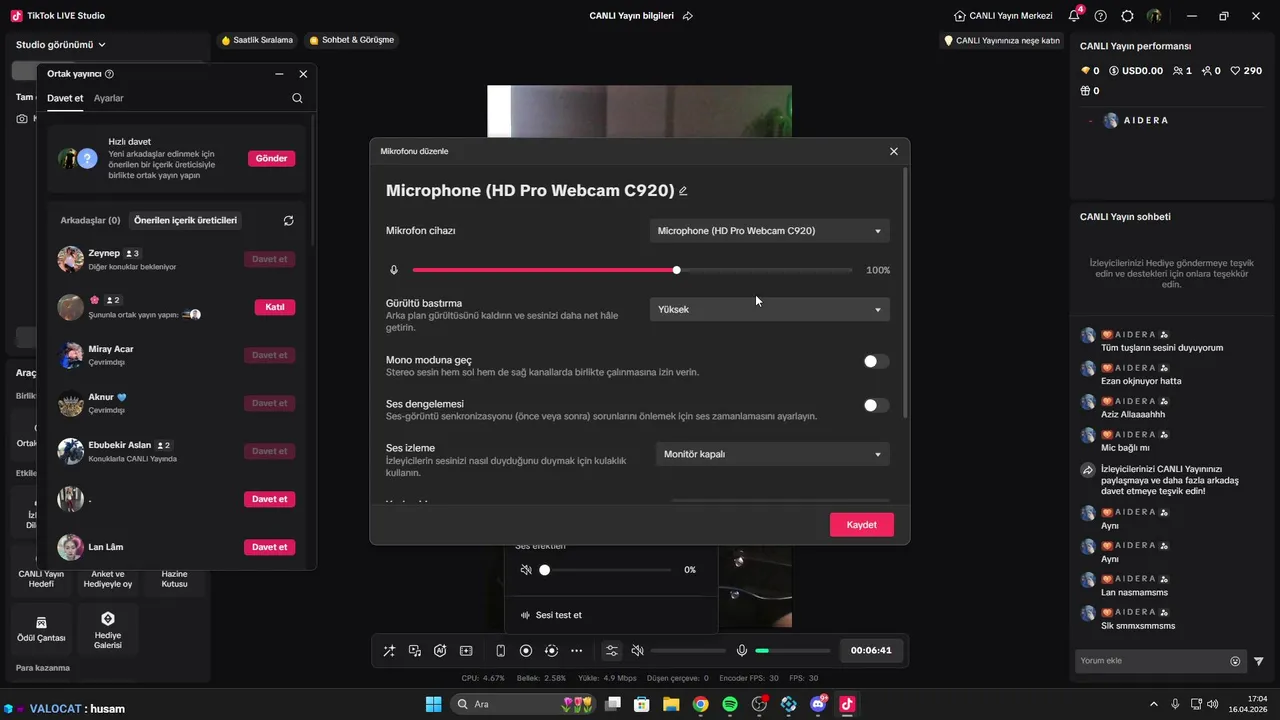The image size is (1280, 720).
Task: Open Hediye Galerisi tile
Action: pyautogui.click(x=108, y=628)
